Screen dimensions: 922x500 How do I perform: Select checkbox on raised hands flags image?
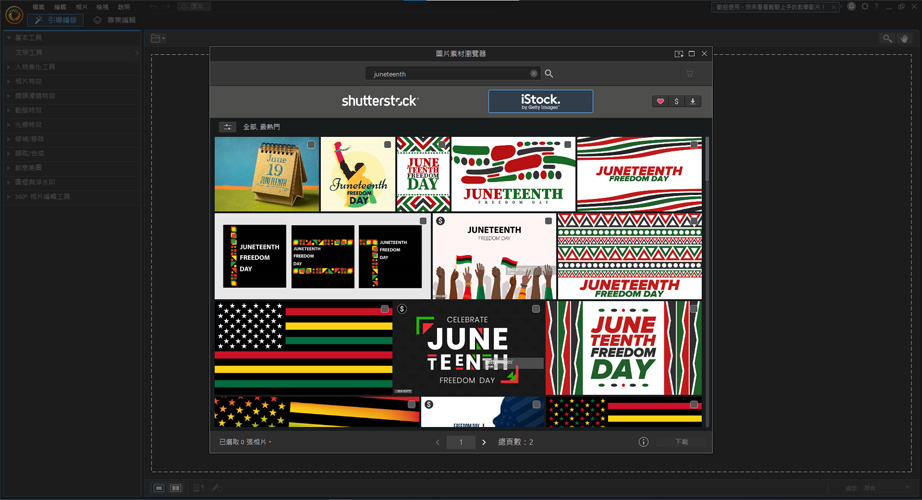tap(548, 221)
